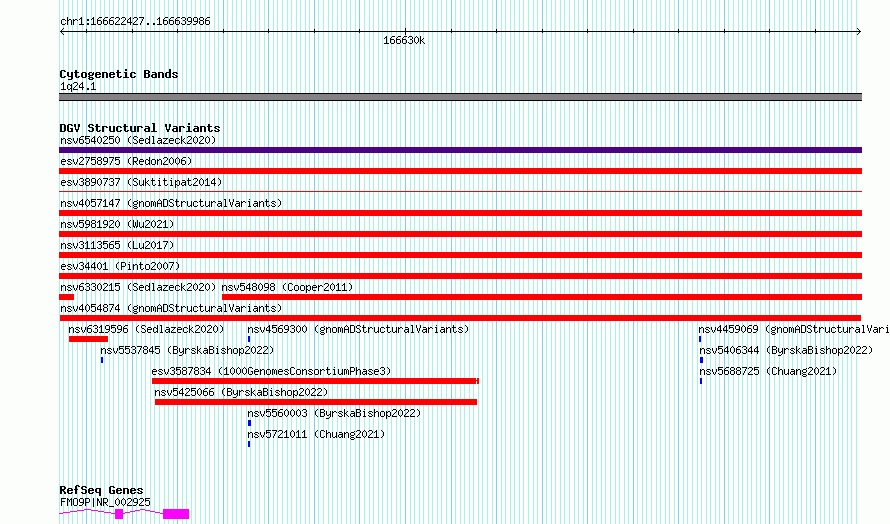Image resolution: width=890 pixels, height=524 pixels.
Task: Select the red bar under esv3587834
Action: coord(316,381)
